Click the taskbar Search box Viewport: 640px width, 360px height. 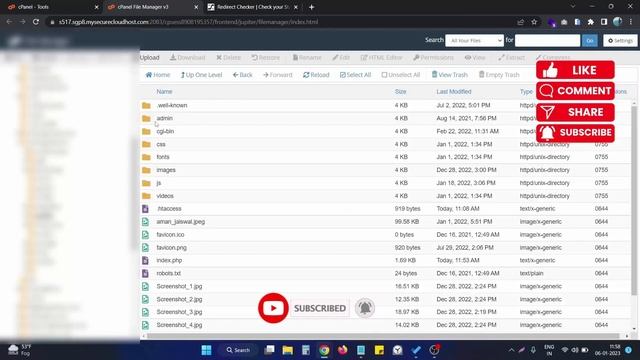click(238, 350)
